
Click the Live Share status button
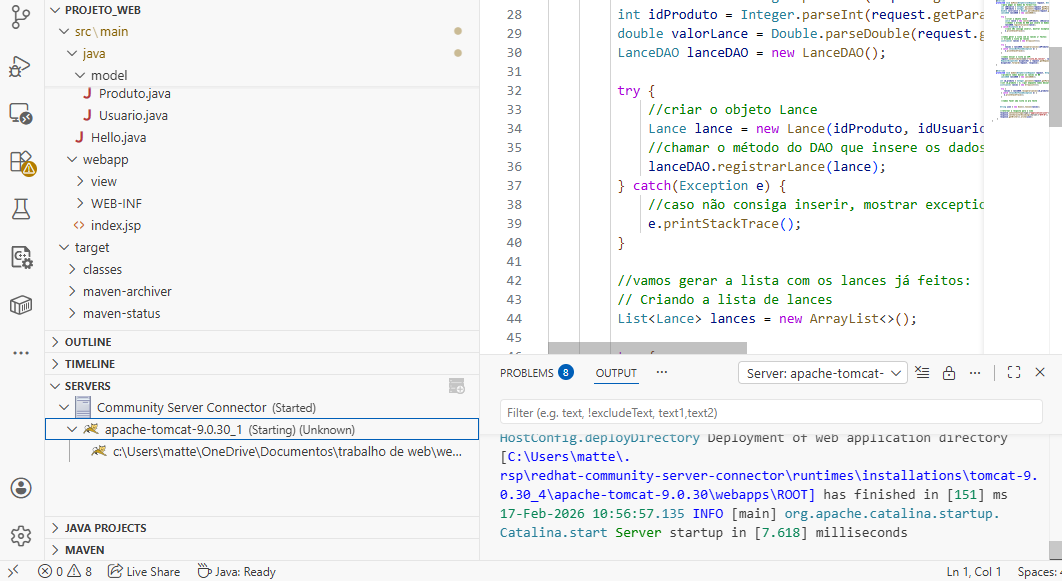coord(144,572)
